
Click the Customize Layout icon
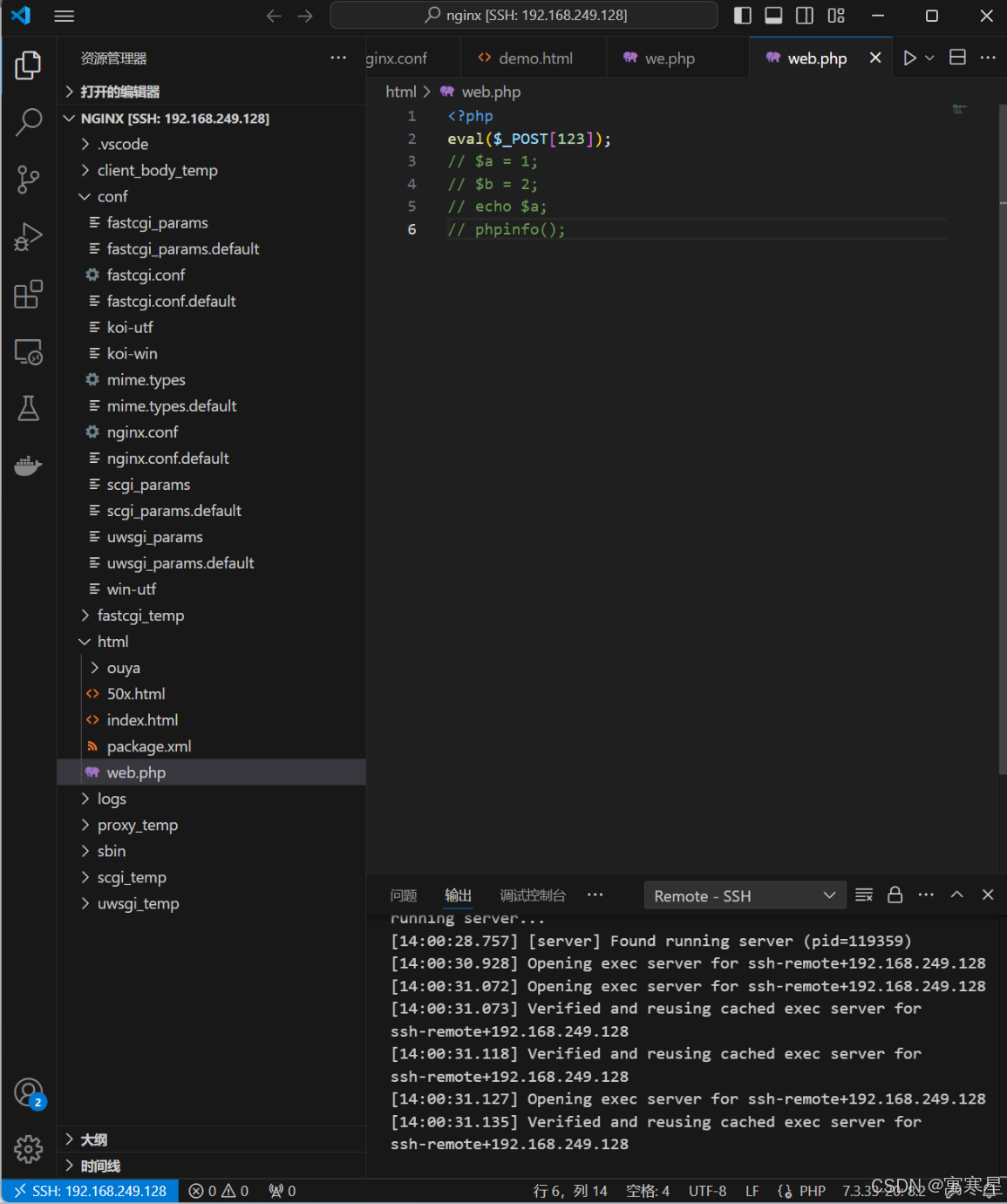coord(836,16)
